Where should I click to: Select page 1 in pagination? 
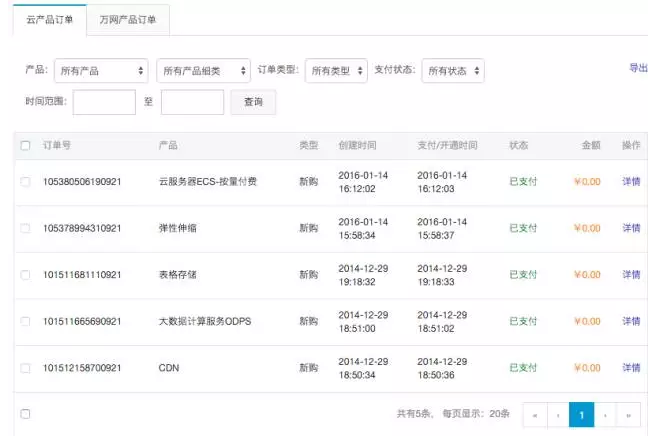click(x=582, y=414)
